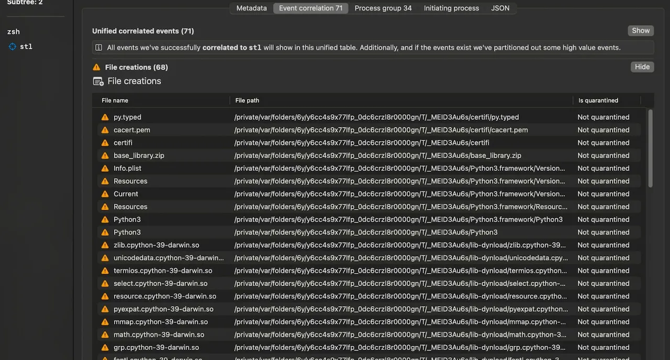
Task: Select the Current file name
Action: pyautogui.click(x=126, y=194)
